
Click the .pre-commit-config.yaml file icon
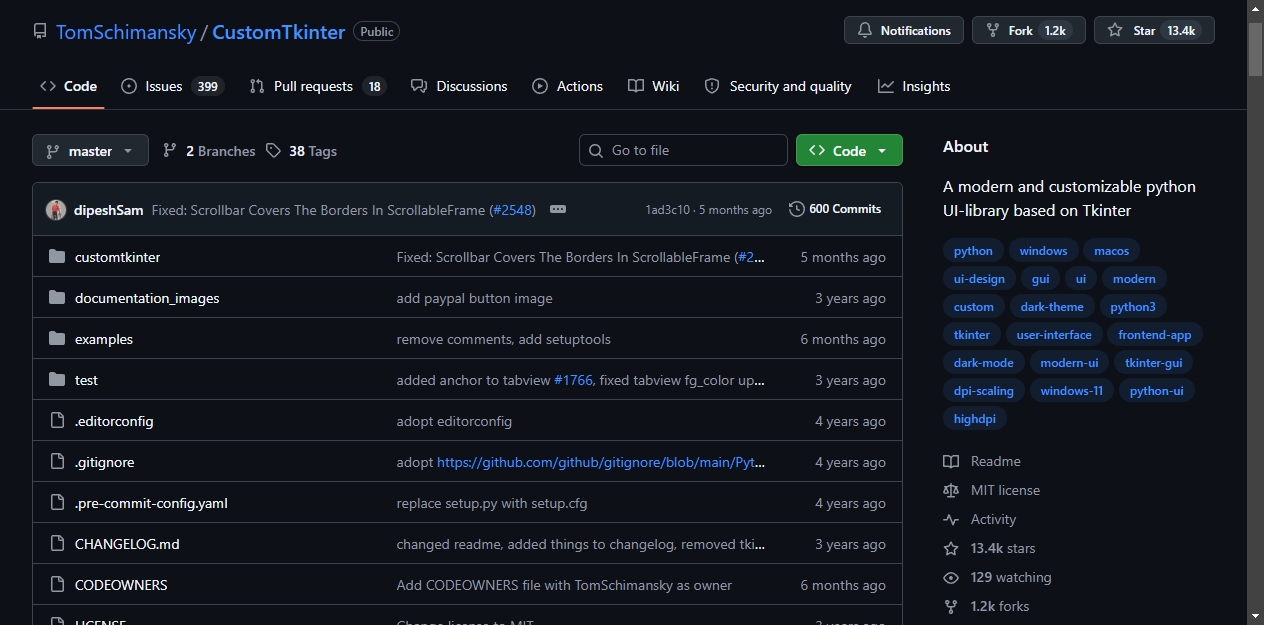tap(57, 503)
